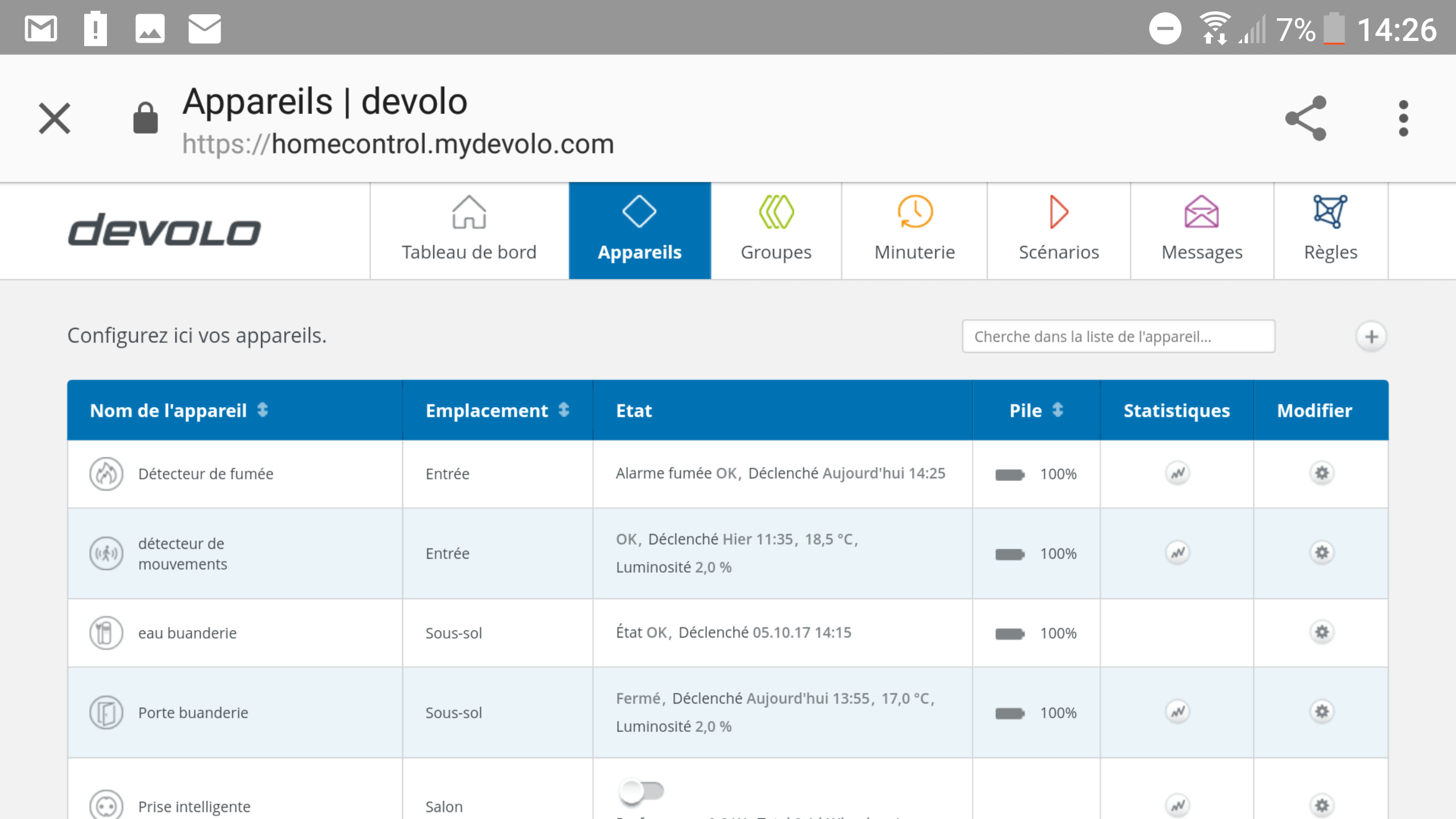
Task: Open the Règles tab
Action: coord(1330,230)
